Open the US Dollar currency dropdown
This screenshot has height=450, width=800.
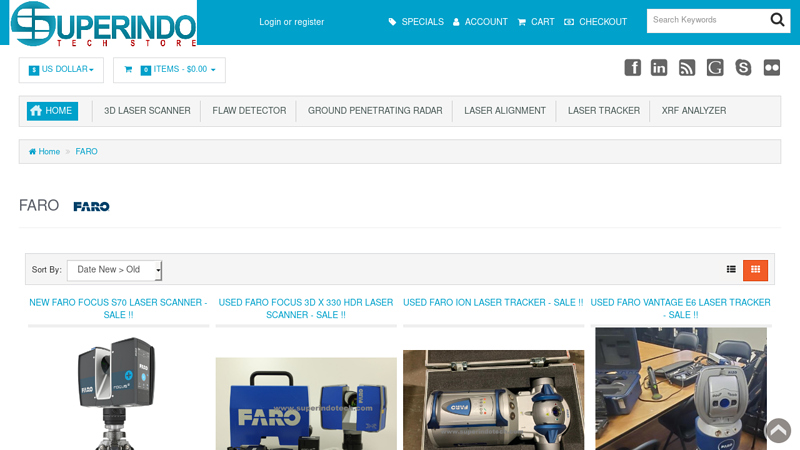tap(61, 70)
